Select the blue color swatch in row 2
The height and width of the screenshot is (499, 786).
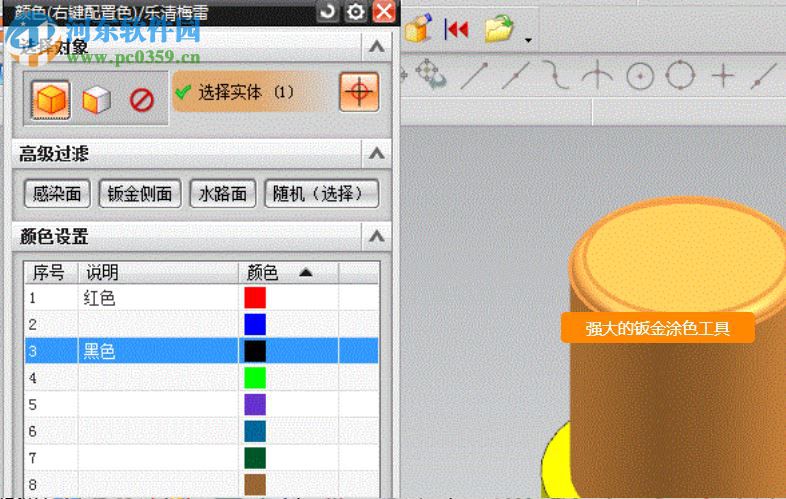tap(255, 324)
